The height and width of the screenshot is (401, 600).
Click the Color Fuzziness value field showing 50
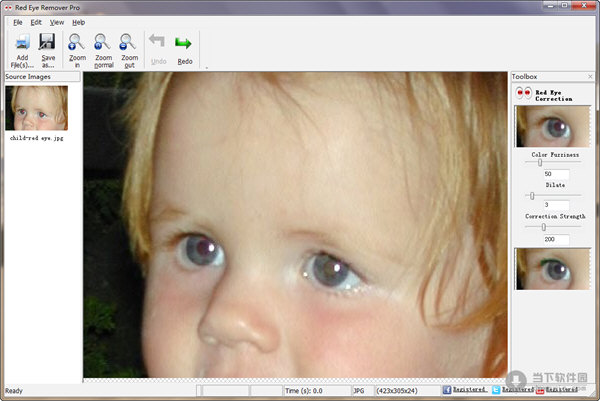(556, 174)
